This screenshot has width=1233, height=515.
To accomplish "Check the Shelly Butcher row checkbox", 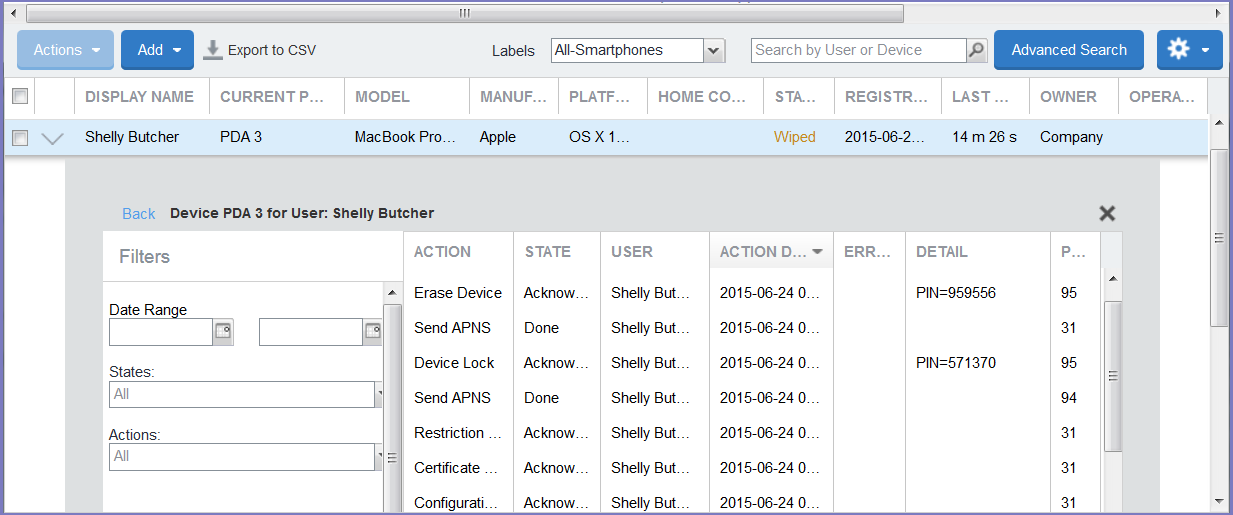I will [19, 138].
